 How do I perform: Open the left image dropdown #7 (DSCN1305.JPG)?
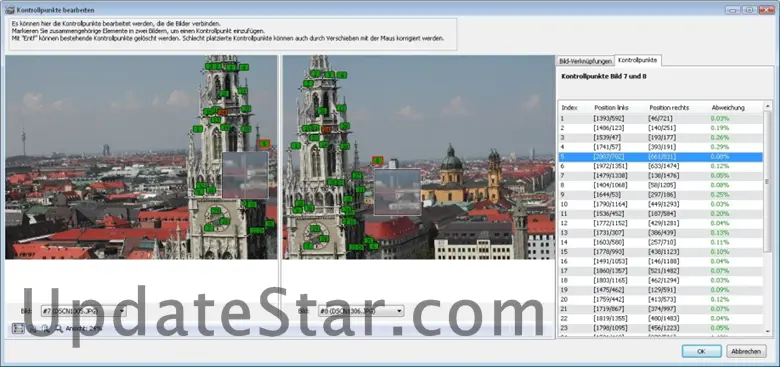(83, 311)
